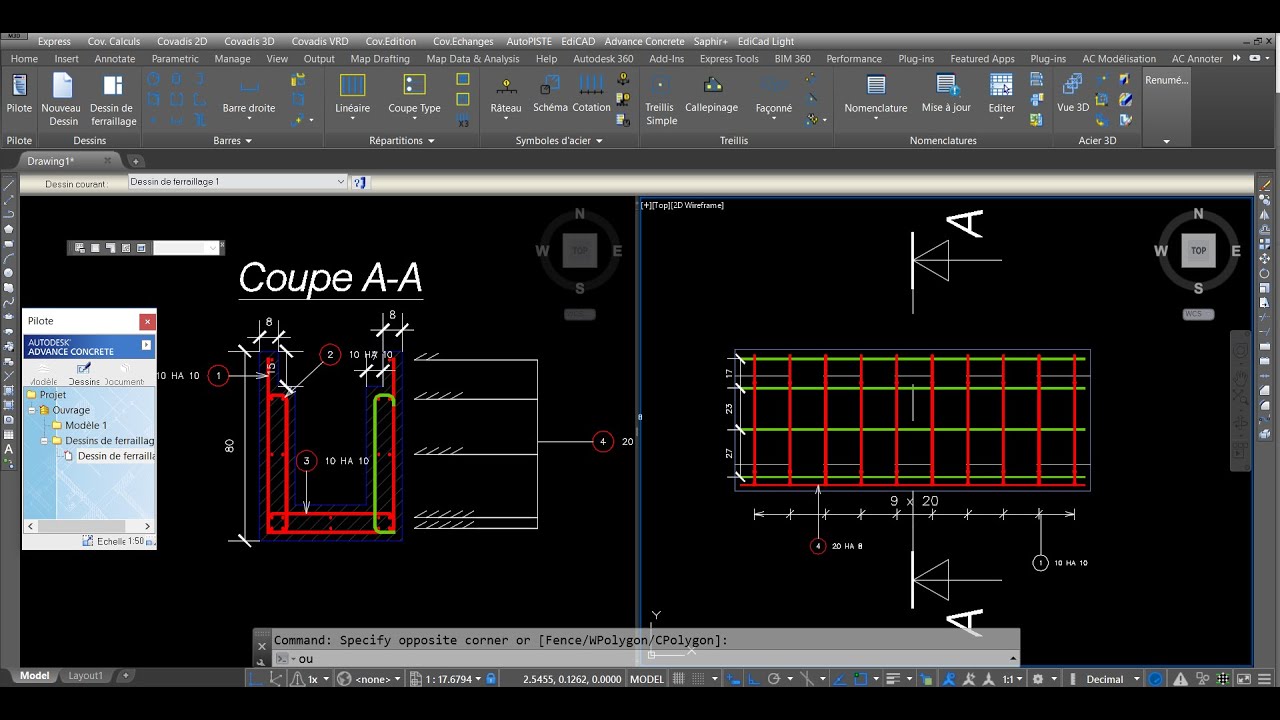Click the Modèle icon in Pilote panel
The image size is (1280, 720).
click(x=42, y=373)
